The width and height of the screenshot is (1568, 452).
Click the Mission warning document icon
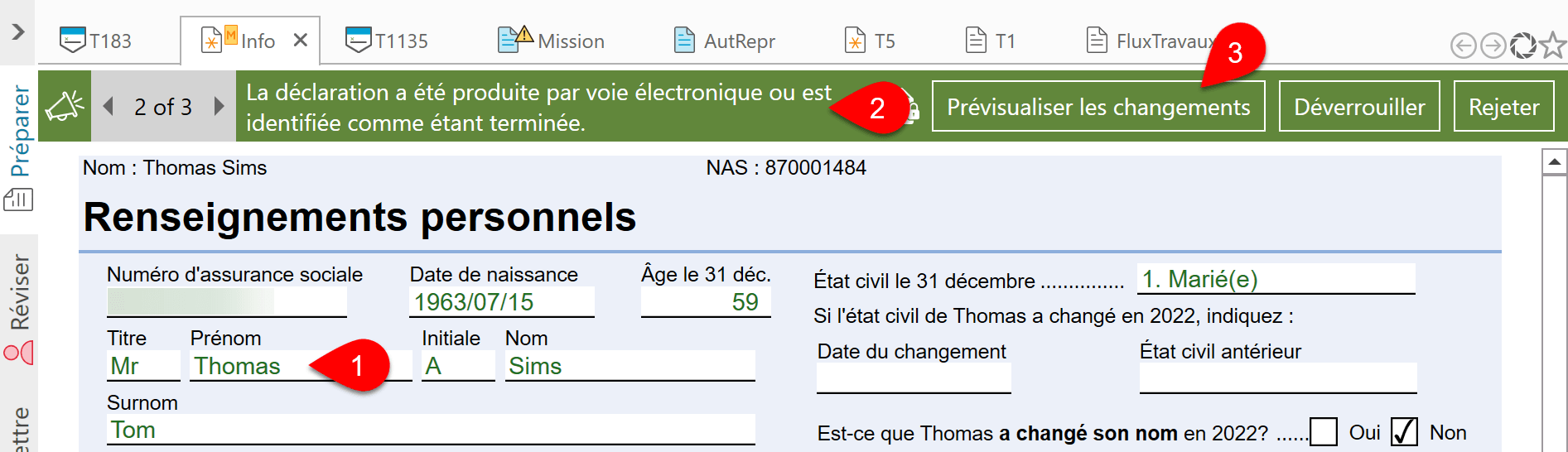pyautogui.click(x=515, y=39)
